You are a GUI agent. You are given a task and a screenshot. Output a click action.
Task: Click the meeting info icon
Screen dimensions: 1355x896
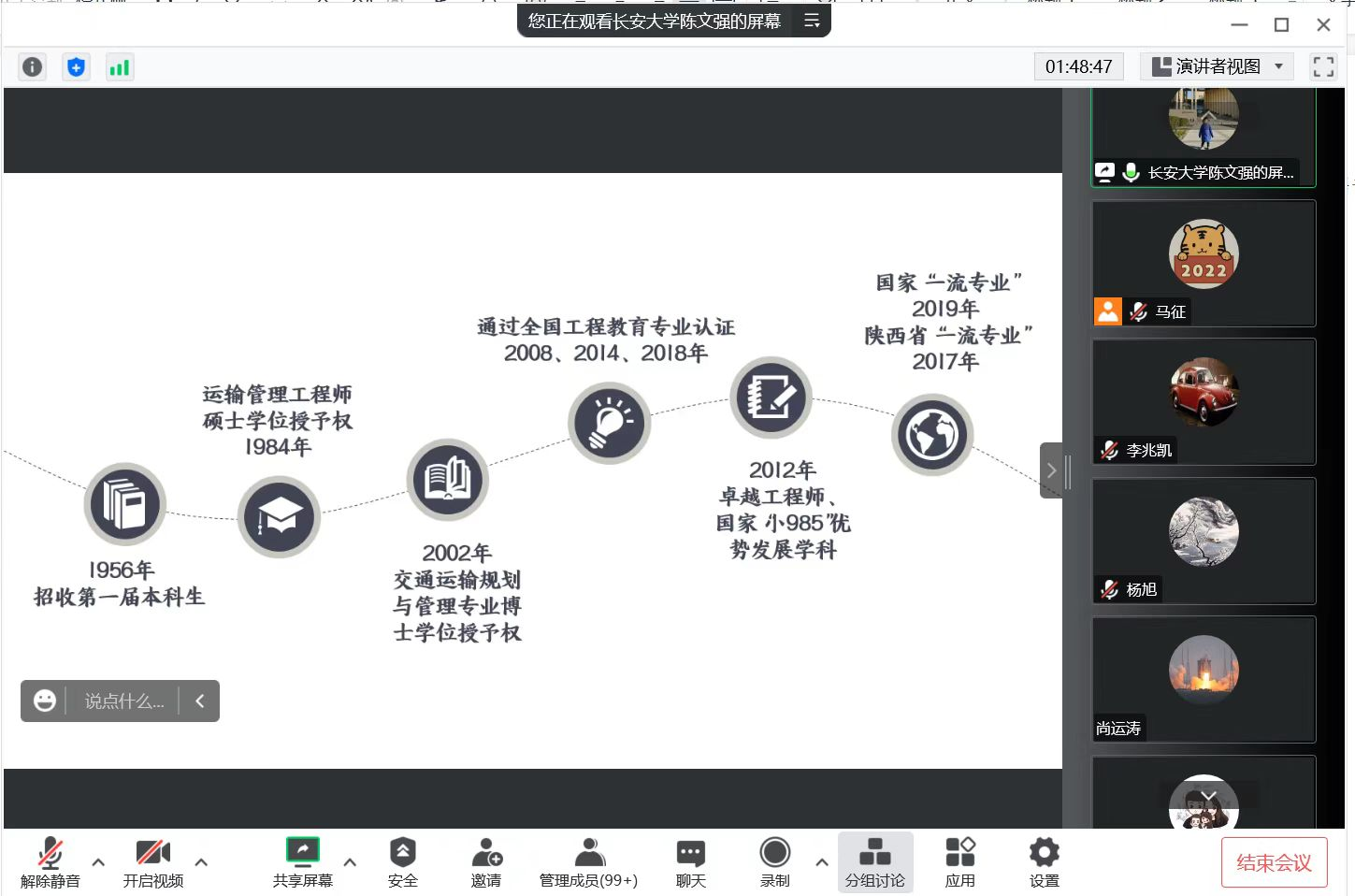pos(33,67)
